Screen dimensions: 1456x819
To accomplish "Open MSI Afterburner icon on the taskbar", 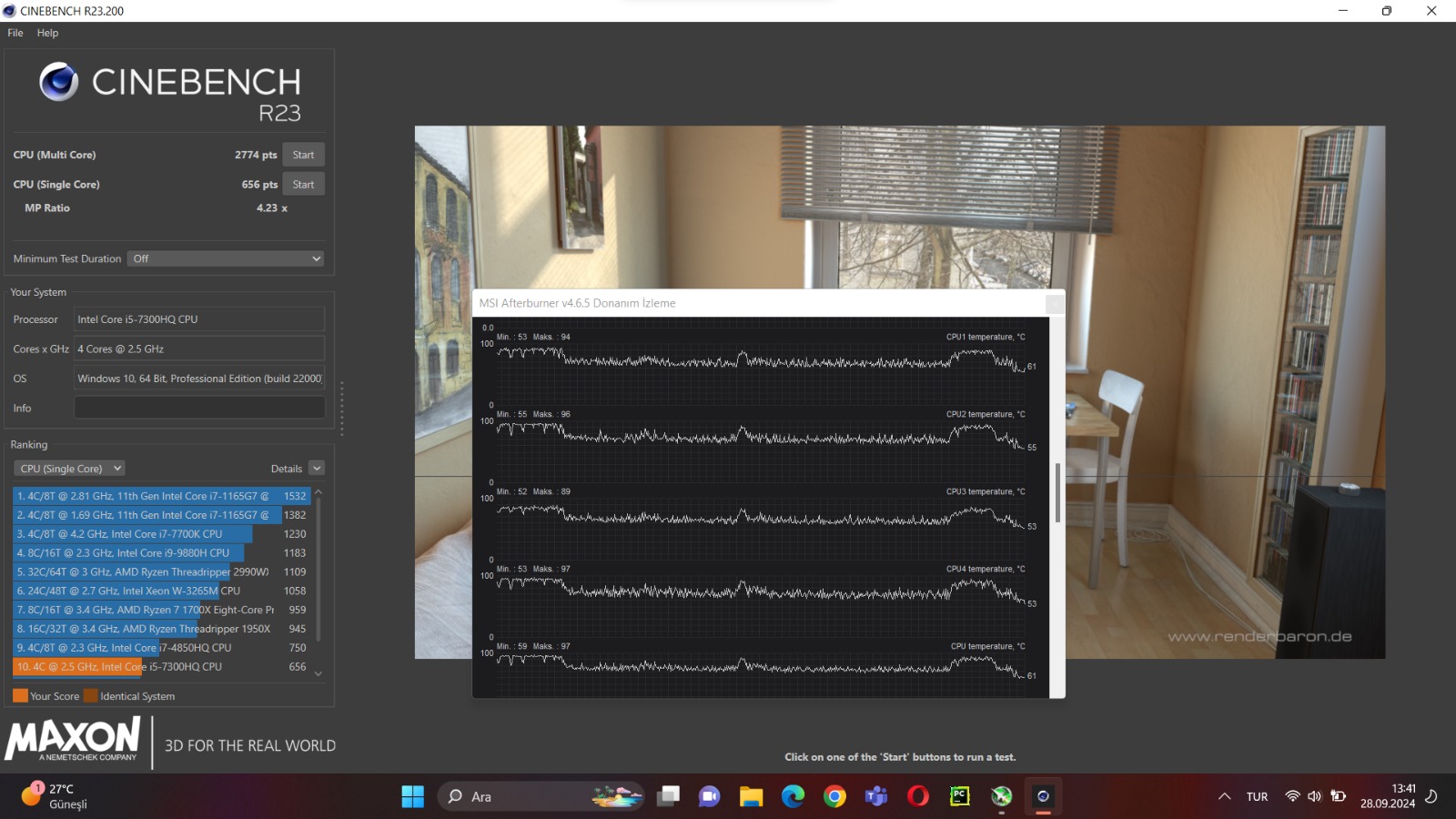I will pyautogui.click(x=1002, y=796).
